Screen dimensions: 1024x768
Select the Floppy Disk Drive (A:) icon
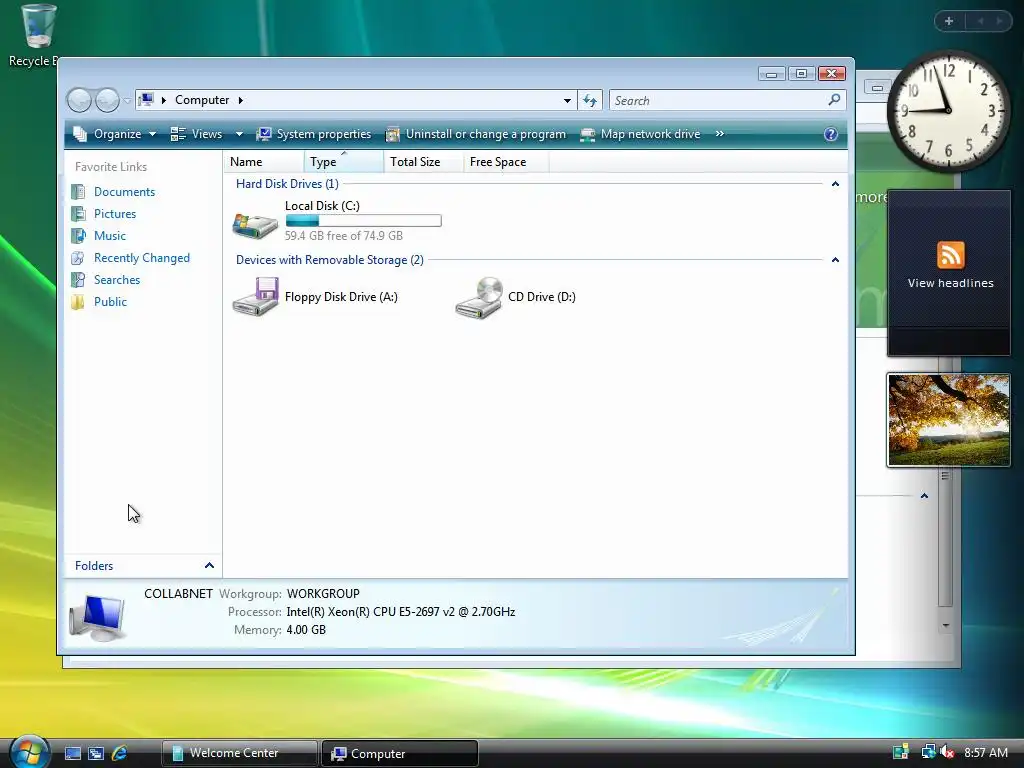pyautogui.click(x=255, y=296)
